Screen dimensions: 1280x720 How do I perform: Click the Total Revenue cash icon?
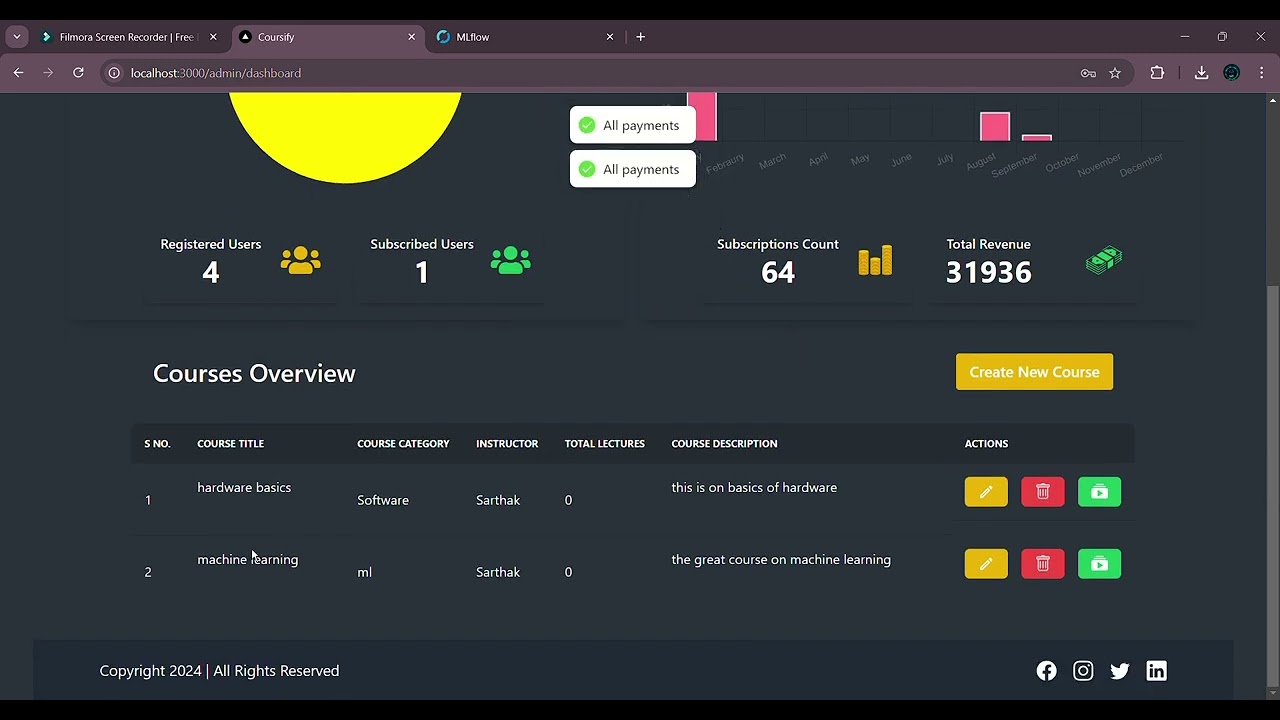(1104, 260)
